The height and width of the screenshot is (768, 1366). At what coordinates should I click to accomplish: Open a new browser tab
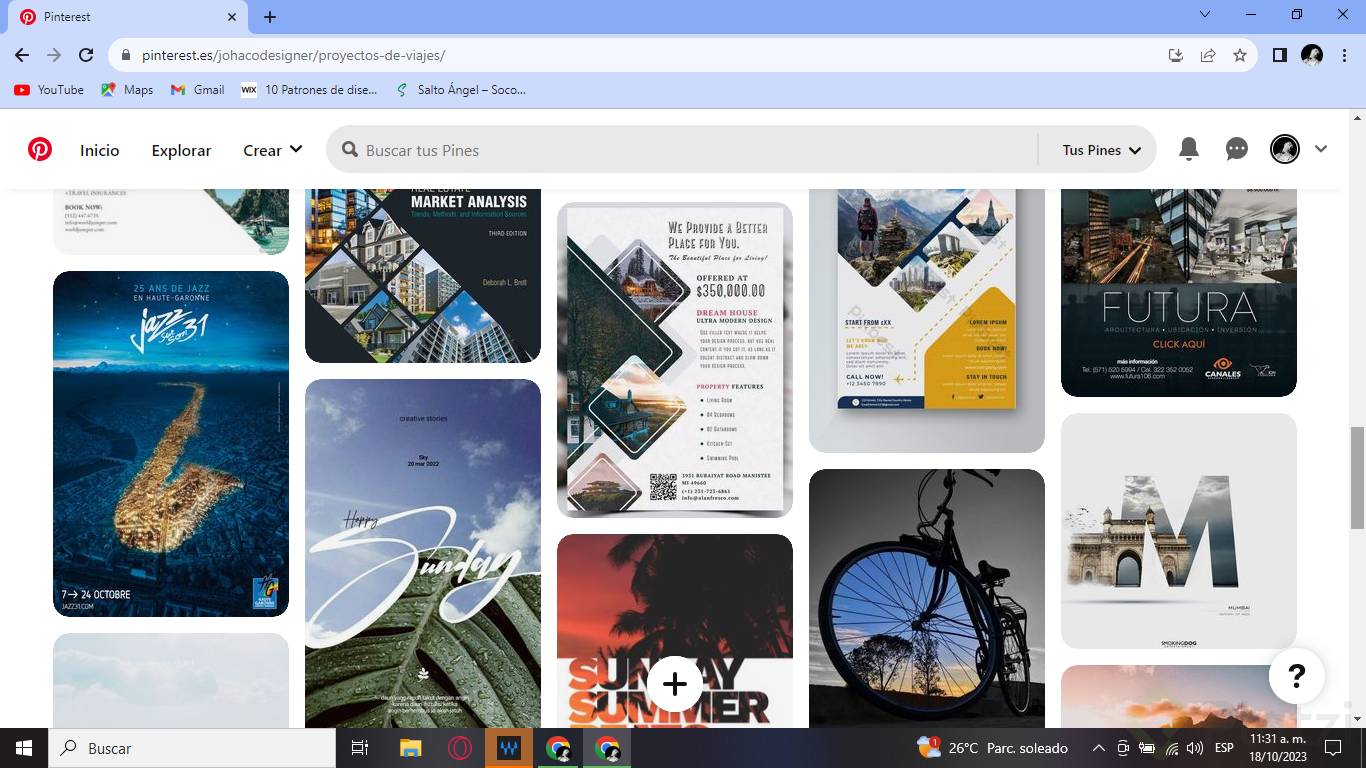click(270, 17)
